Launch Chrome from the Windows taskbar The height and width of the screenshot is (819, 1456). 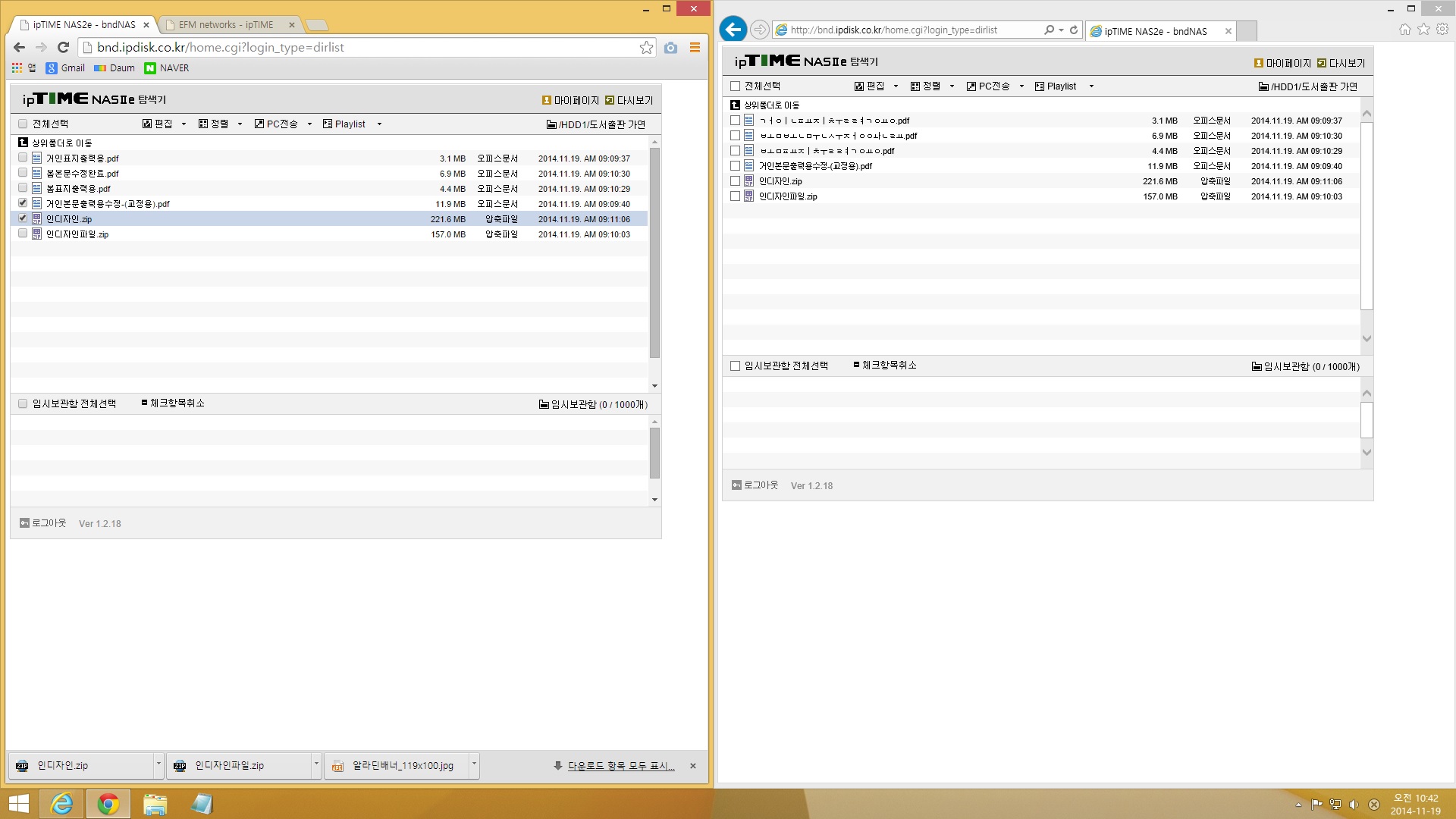pyautogui.click(x=108, y=804)
